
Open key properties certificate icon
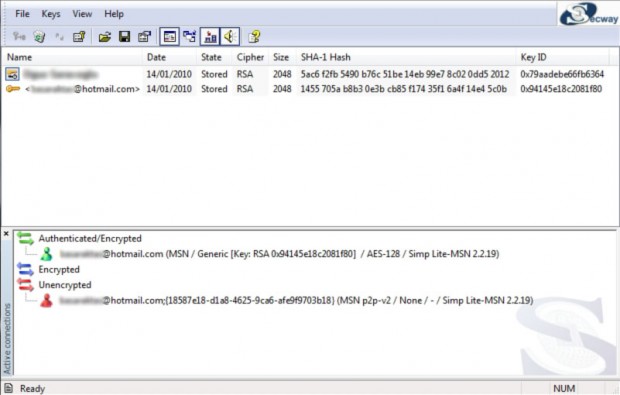click(79, 37)
